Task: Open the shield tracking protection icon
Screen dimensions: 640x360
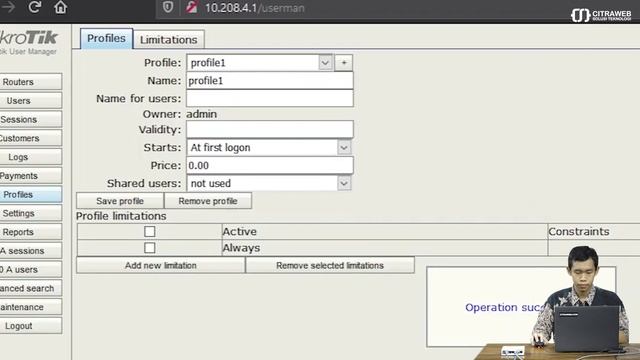Action: point(168,7)
